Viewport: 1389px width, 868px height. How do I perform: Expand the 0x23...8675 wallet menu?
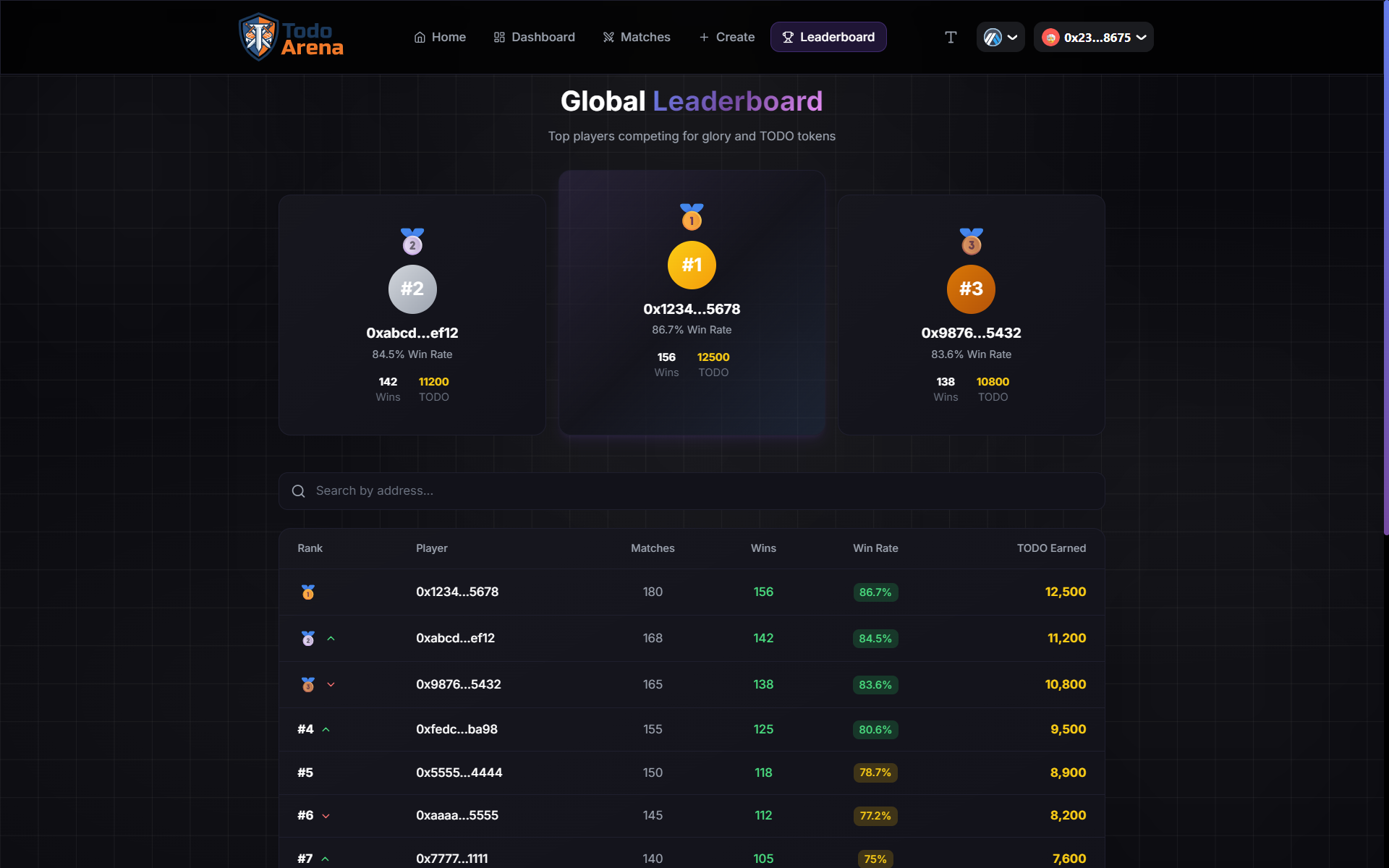(1093, 37)
